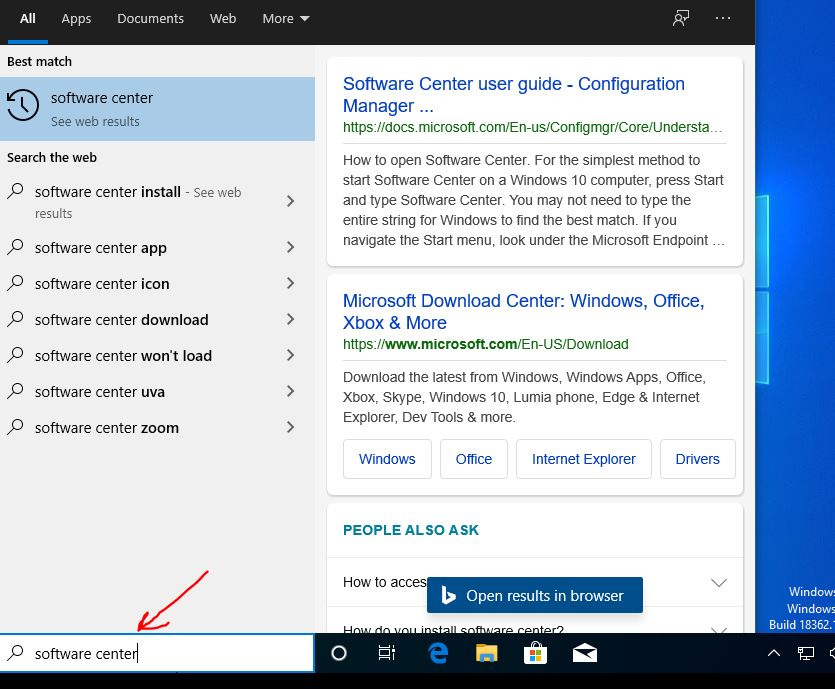The image size is (835, 689).
Task: Open the three-dot options menu
Action: [723, 18]
